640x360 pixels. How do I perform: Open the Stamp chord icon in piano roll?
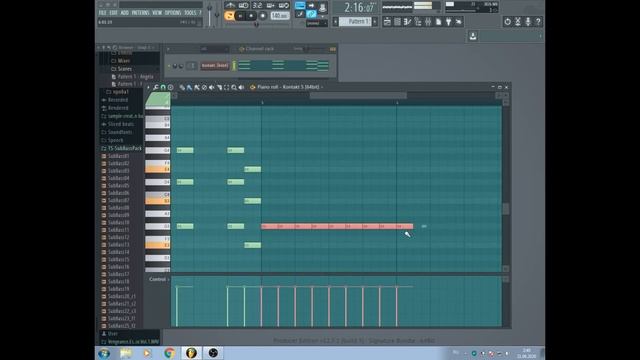(x=170, y=87)
